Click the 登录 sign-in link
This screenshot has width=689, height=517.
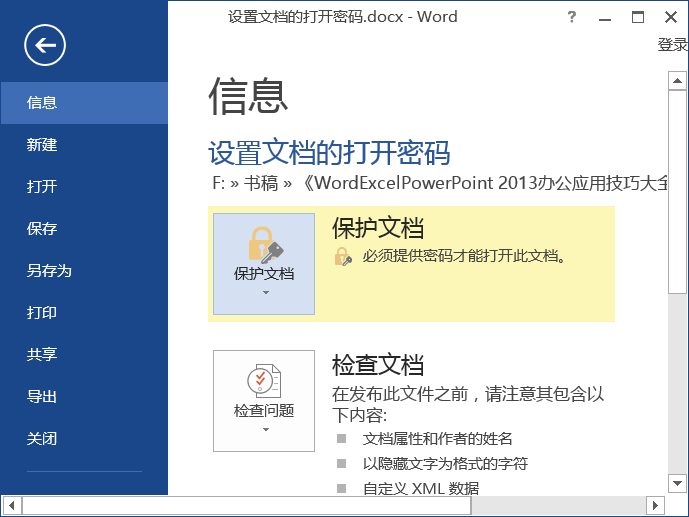[672, 44]
